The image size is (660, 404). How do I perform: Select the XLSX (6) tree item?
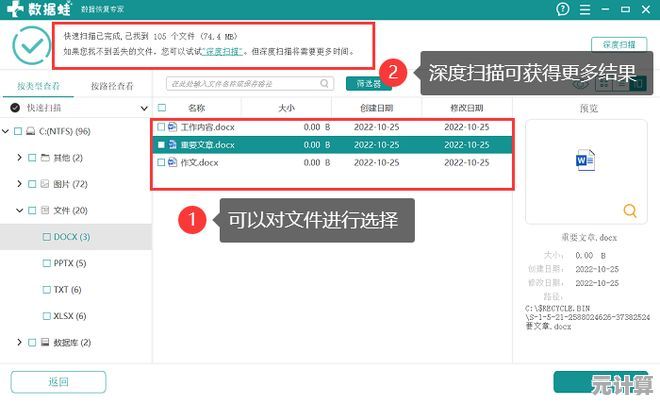(x=69, y=316)
